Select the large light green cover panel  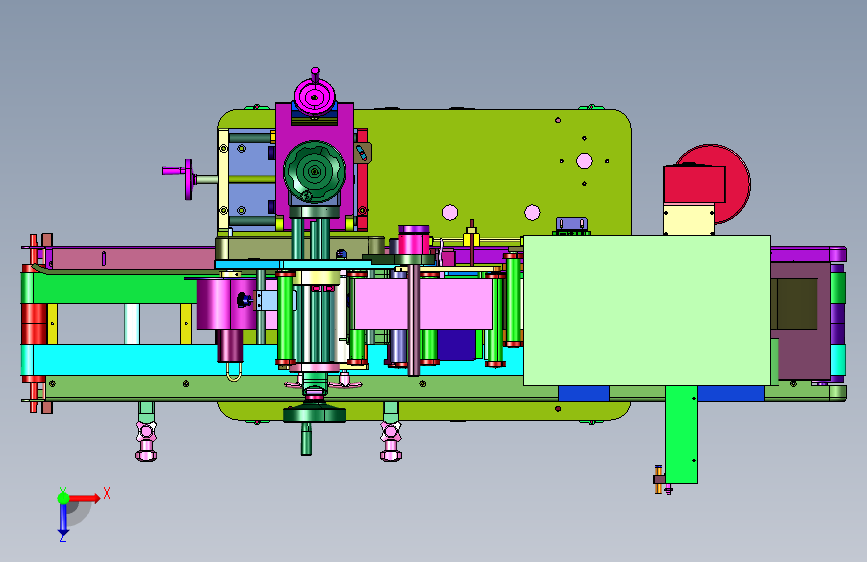647,310
